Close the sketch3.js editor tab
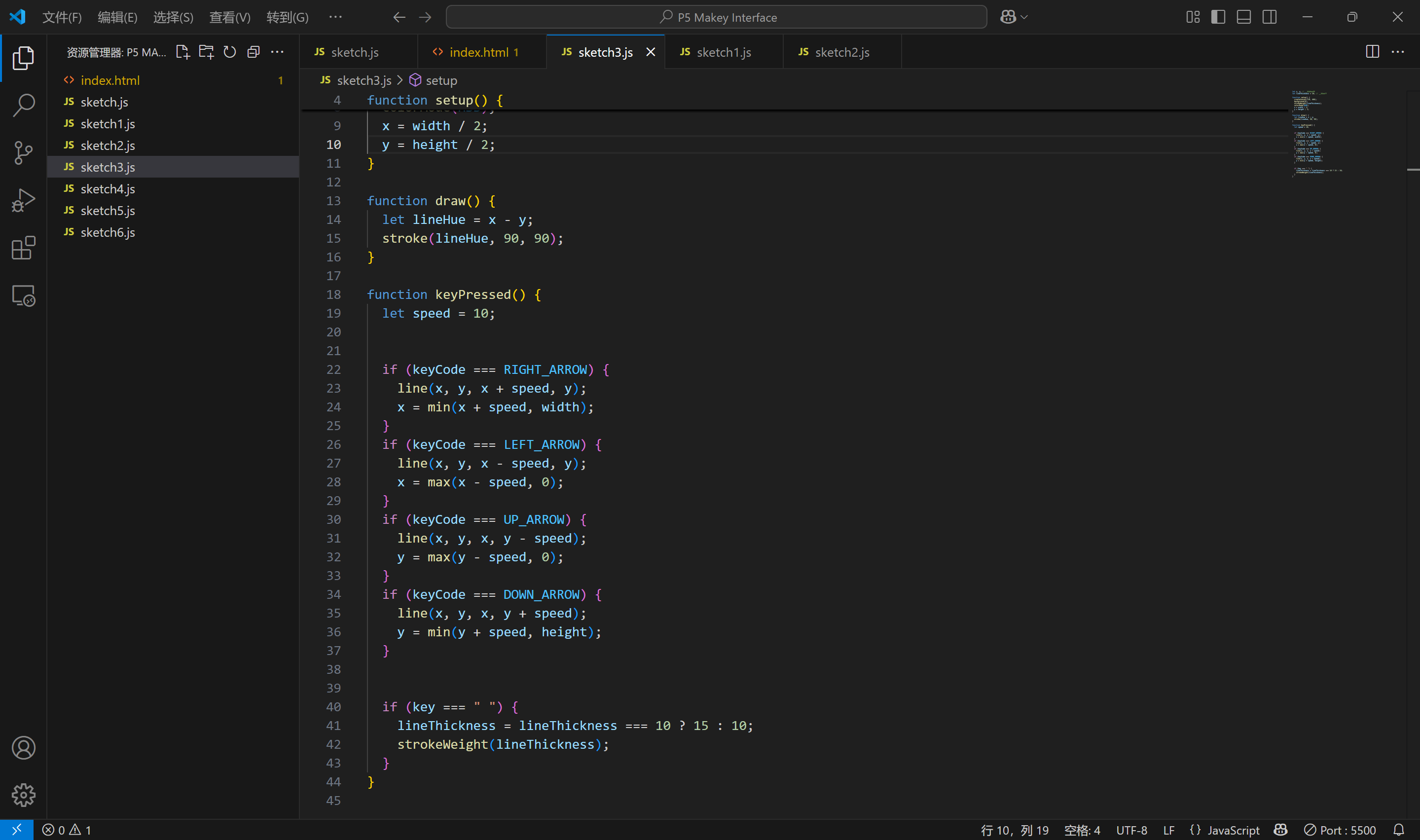 (x=650, y=52)
